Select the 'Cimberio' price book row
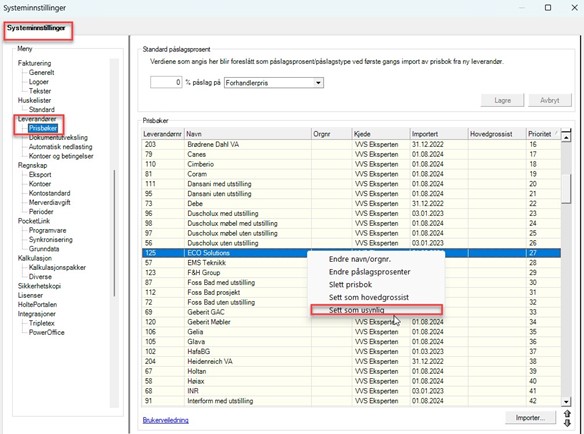 point(351,164)
